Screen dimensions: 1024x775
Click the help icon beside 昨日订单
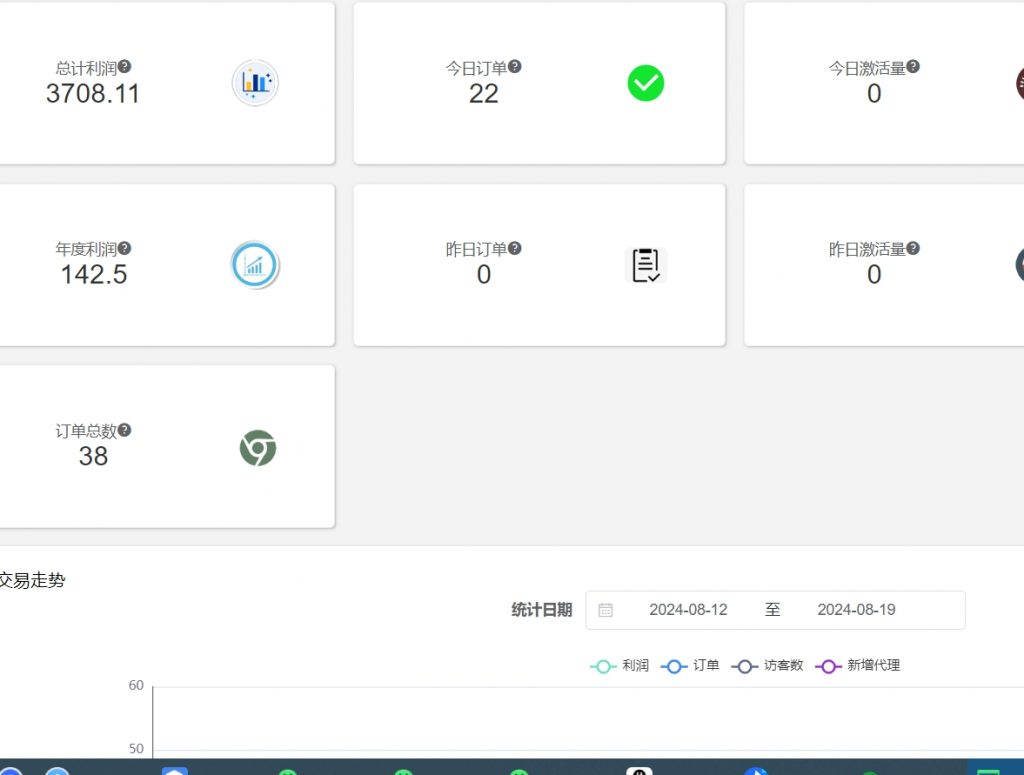[x=515, y=248]
